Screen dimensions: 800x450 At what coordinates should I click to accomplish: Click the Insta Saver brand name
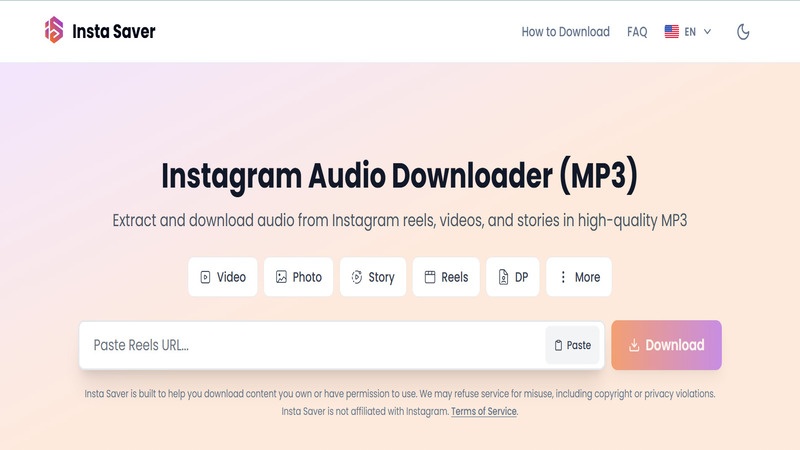114,31
